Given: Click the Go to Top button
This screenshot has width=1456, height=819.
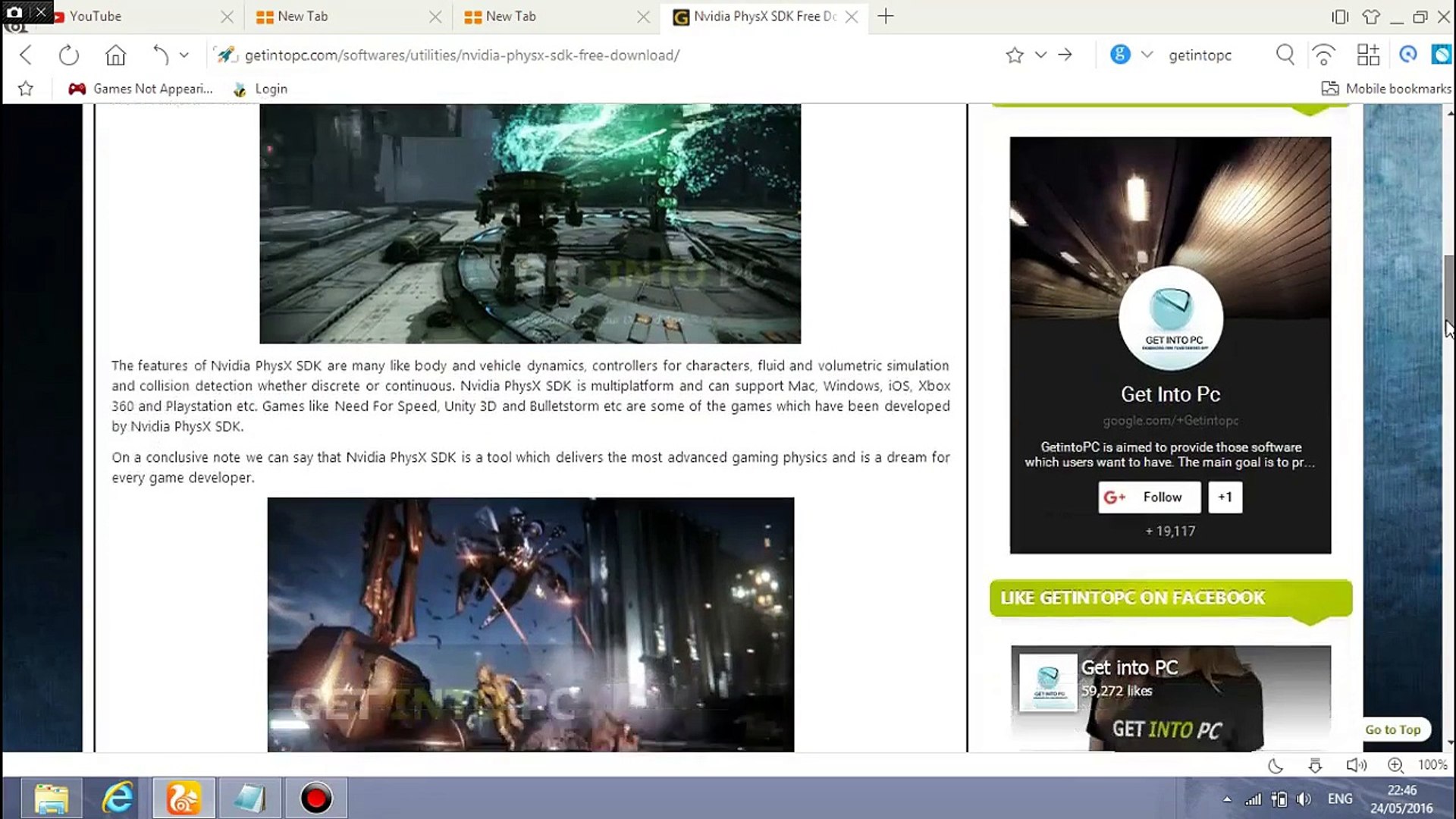Looking at the screenshot, I should (1394, 729).
